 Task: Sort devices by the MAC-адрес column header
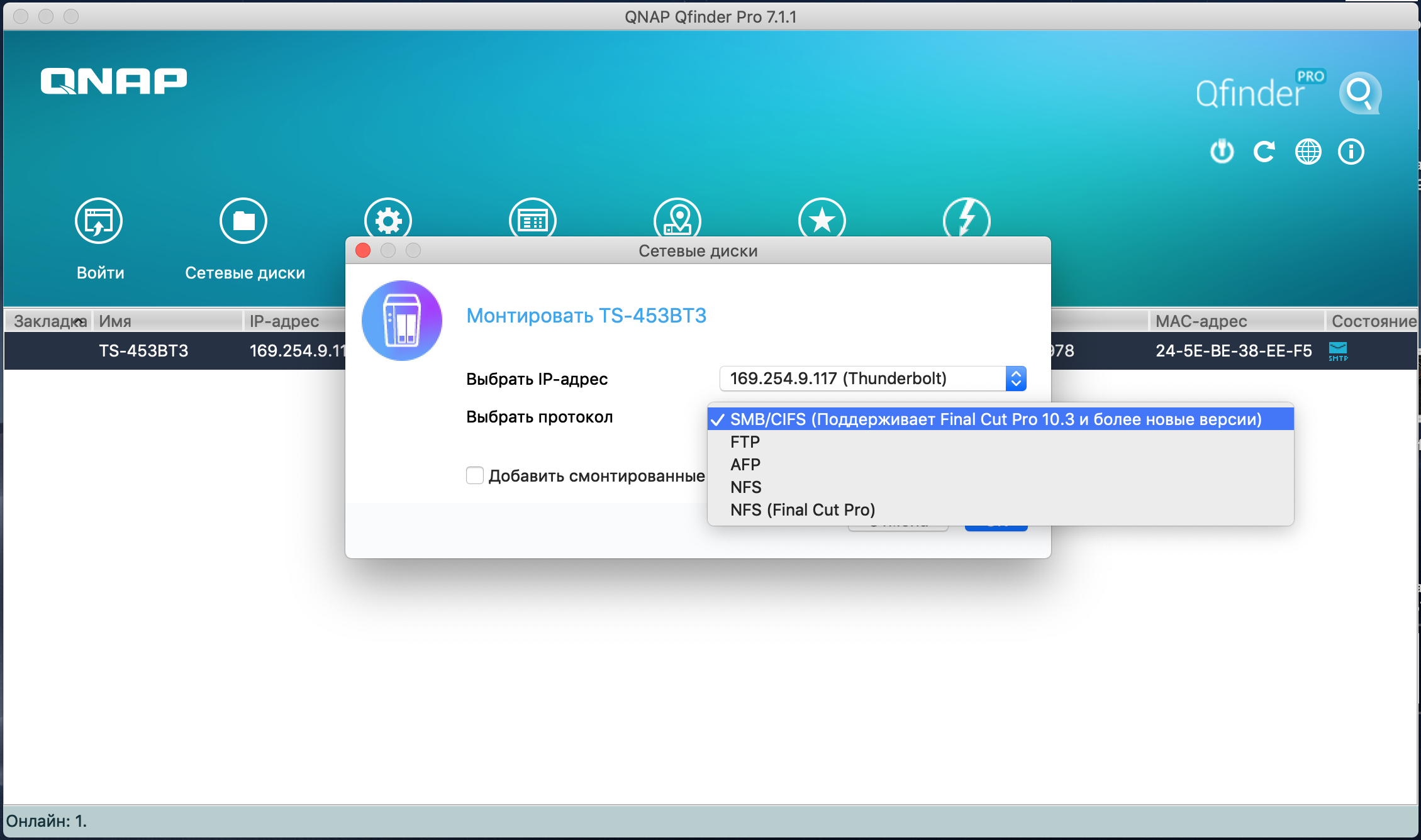[x=1200, y=321]
